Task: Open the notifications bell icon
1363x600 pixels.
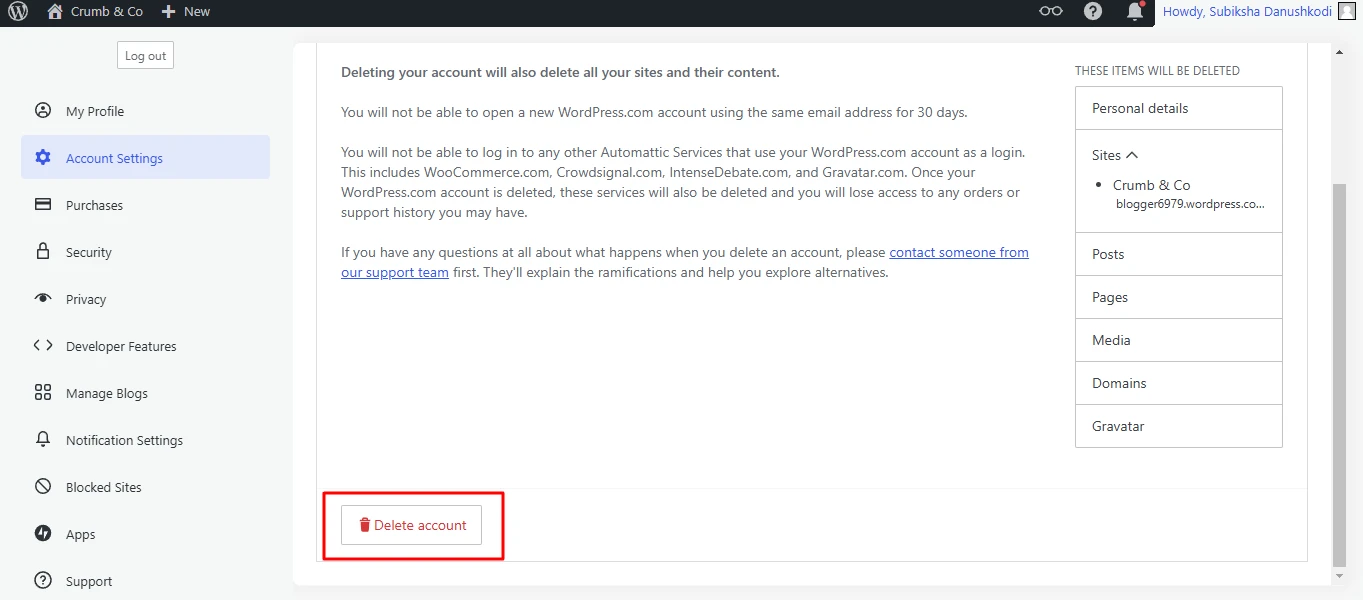Action: click(1134, 12)
